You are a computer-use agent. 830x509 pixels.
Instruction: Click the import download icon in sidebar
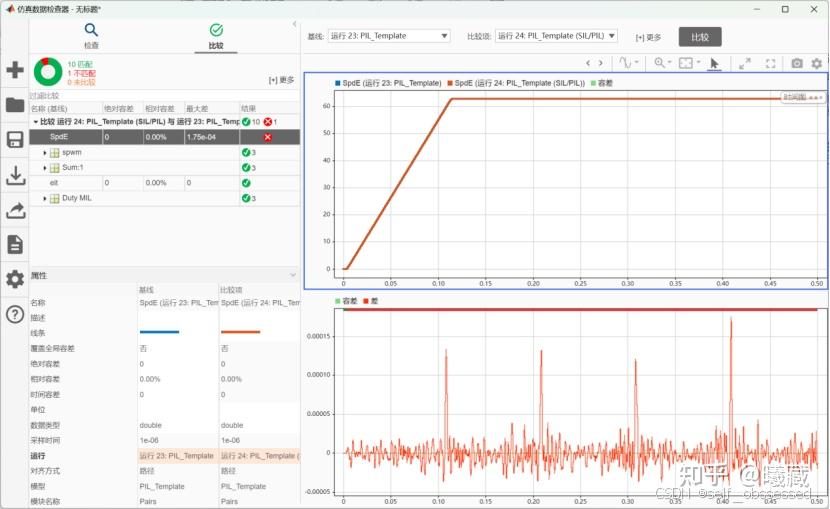(15, 175)
